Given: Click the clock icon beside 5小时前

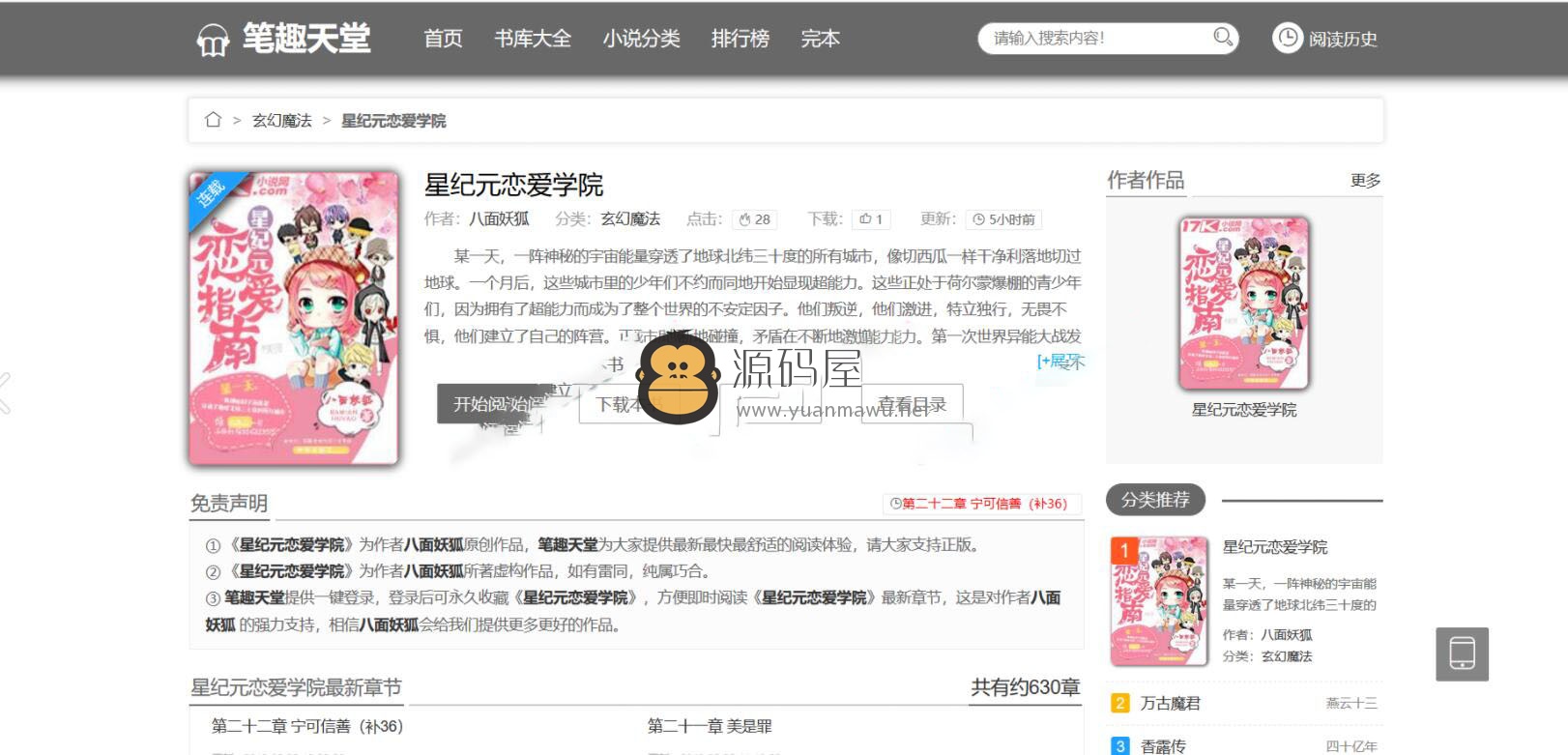Looking at the screenshot, I should [x=978, y=219].
